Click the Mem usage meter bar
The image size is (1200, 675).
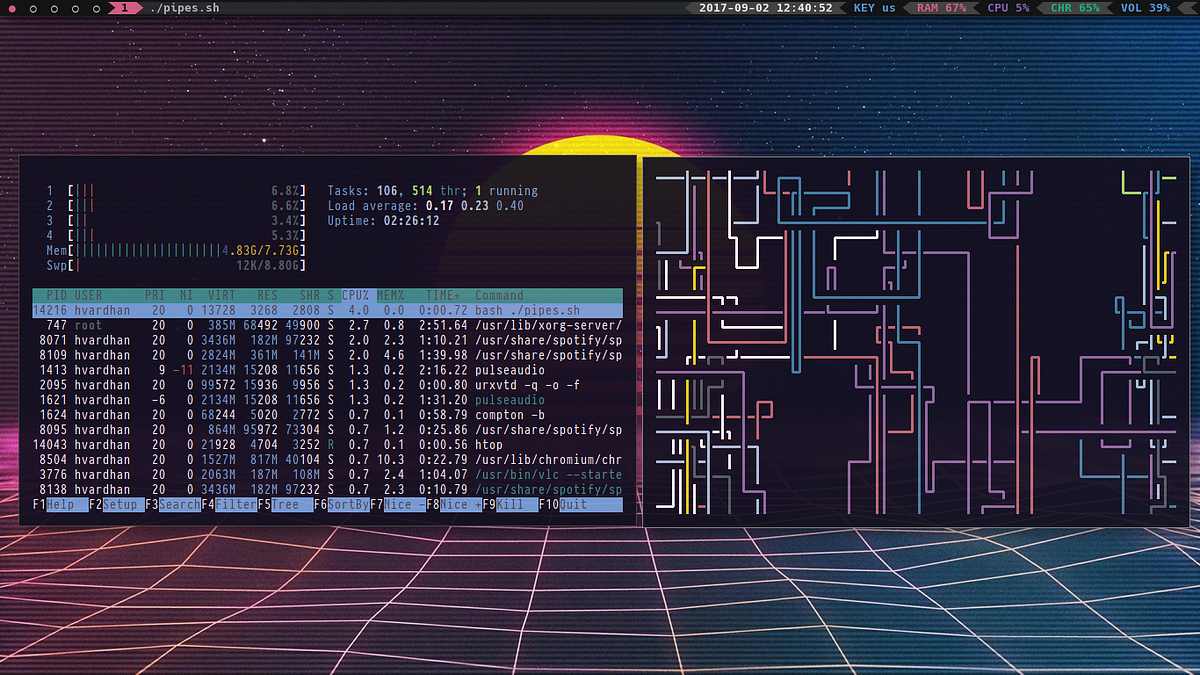[x=180, y=250]
